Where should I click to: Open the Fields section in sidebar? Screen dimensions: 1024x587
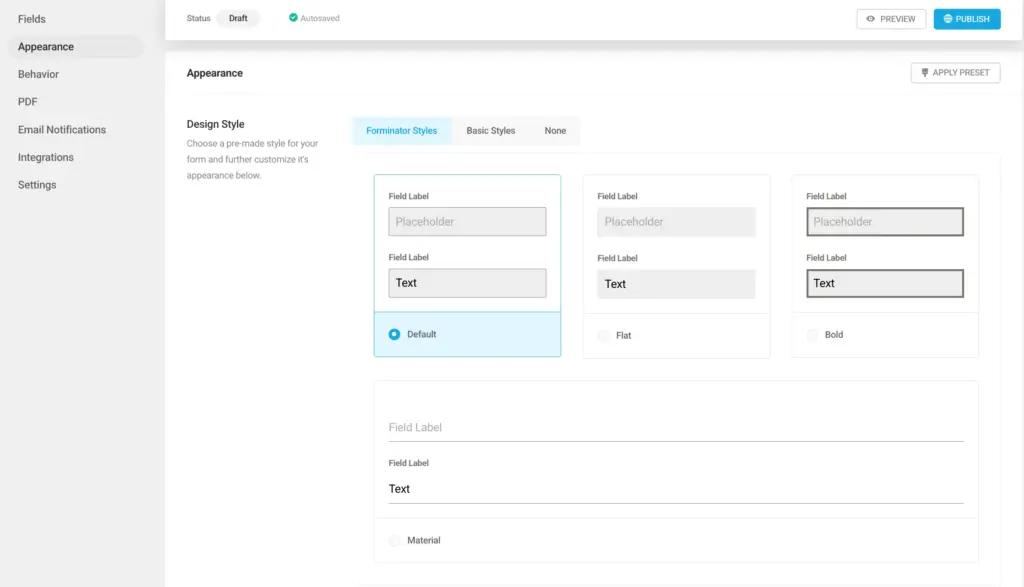tap(32, 19)
